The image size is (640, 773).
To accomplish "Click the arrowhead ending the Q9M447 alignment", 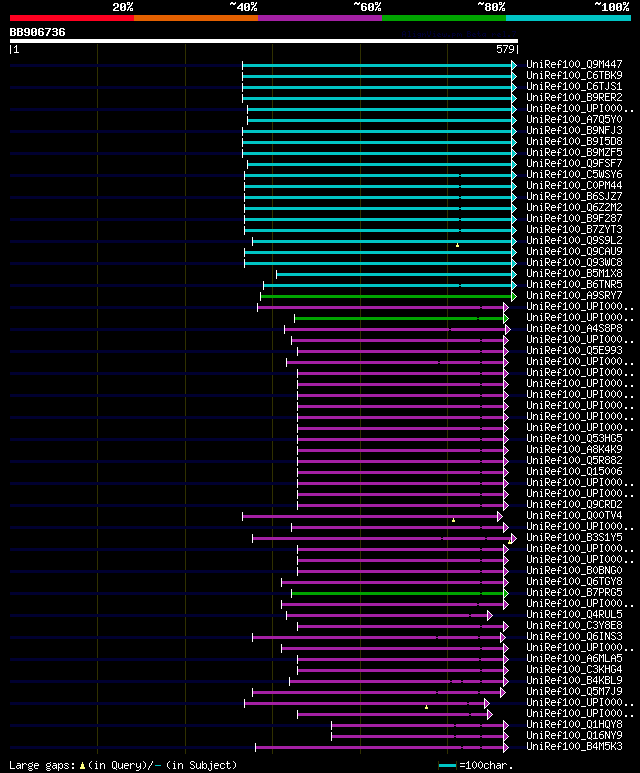I will [514, 65].
